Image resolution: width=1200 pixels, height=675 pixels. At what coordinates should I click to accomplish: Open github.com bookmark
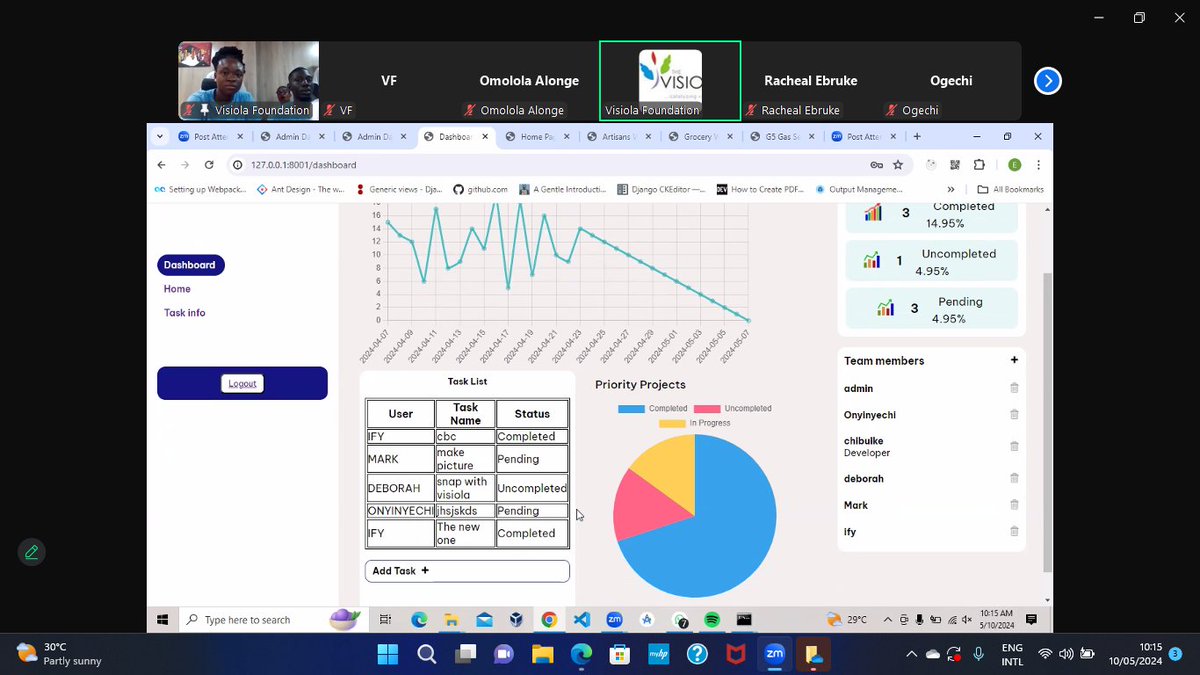coord(480,189)
